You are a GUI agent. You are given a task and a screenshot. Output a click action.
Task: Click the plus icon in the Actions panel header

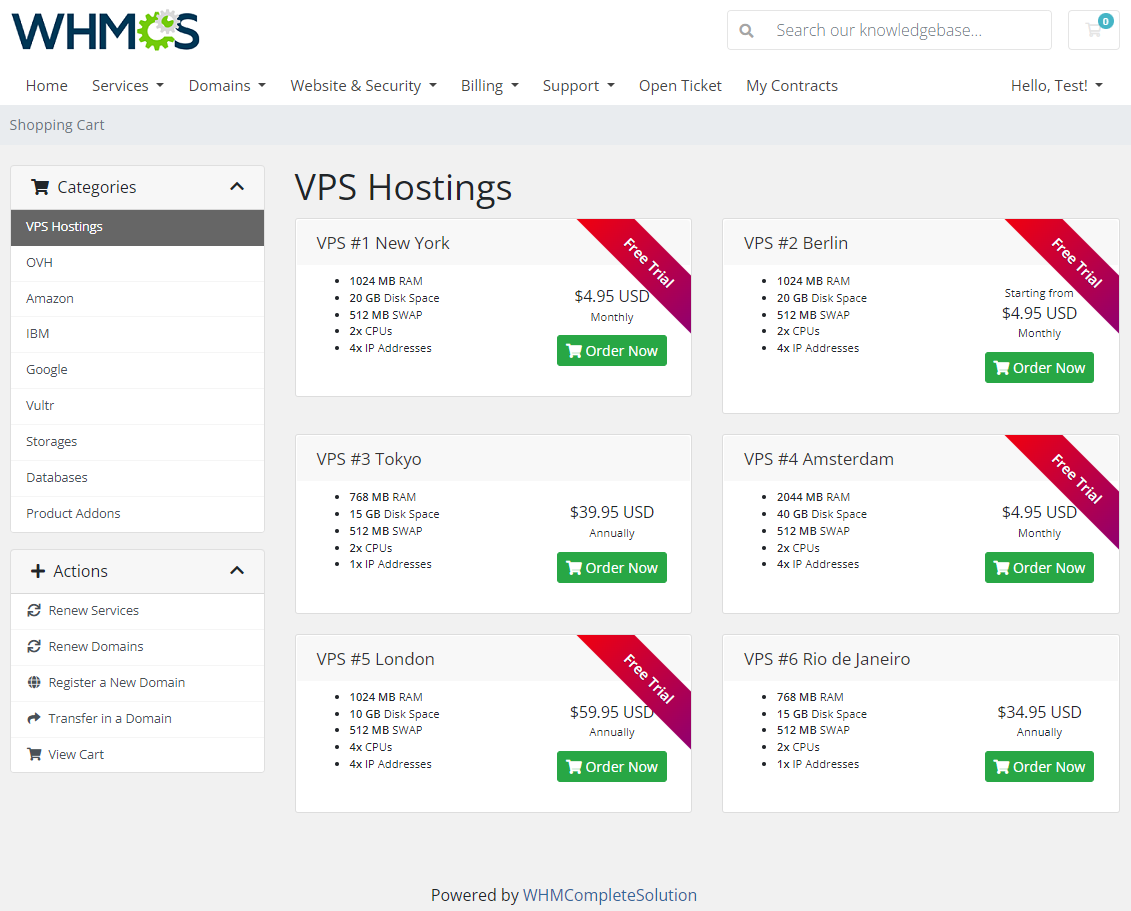tap(38, 570)
